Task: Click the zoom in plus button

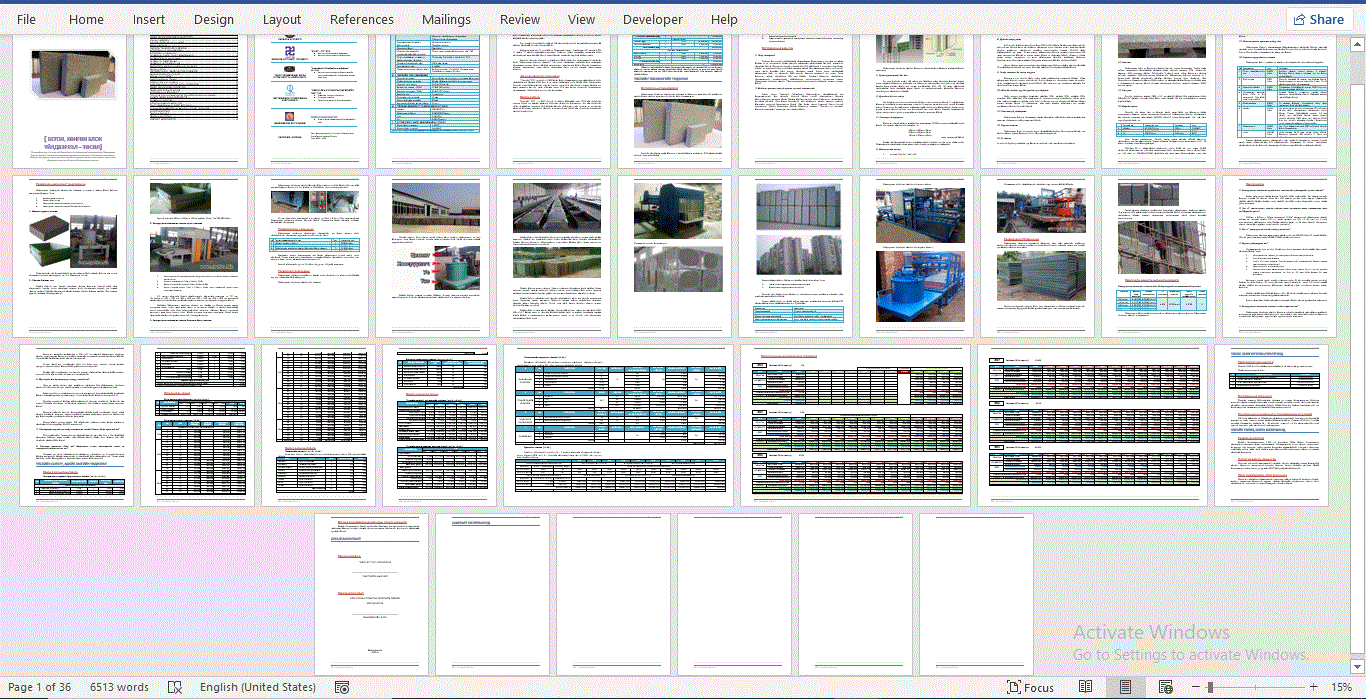Action: coord(1315,687)
